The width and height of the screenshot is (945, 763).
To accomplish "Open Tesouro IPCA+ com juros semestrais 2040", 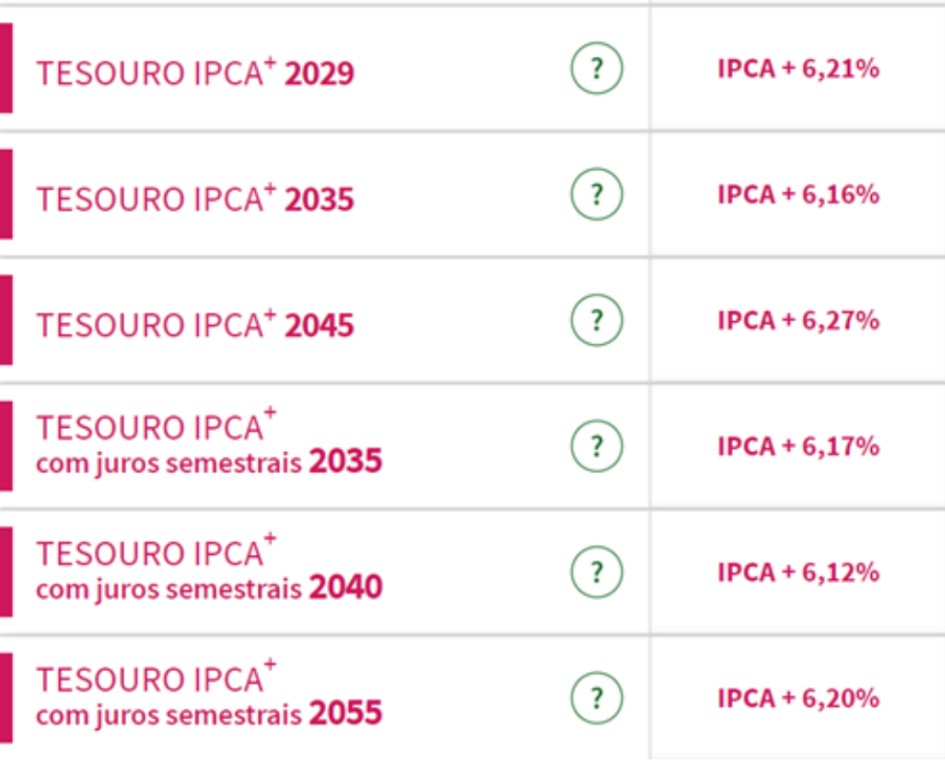I will click(x=209, y=568).
